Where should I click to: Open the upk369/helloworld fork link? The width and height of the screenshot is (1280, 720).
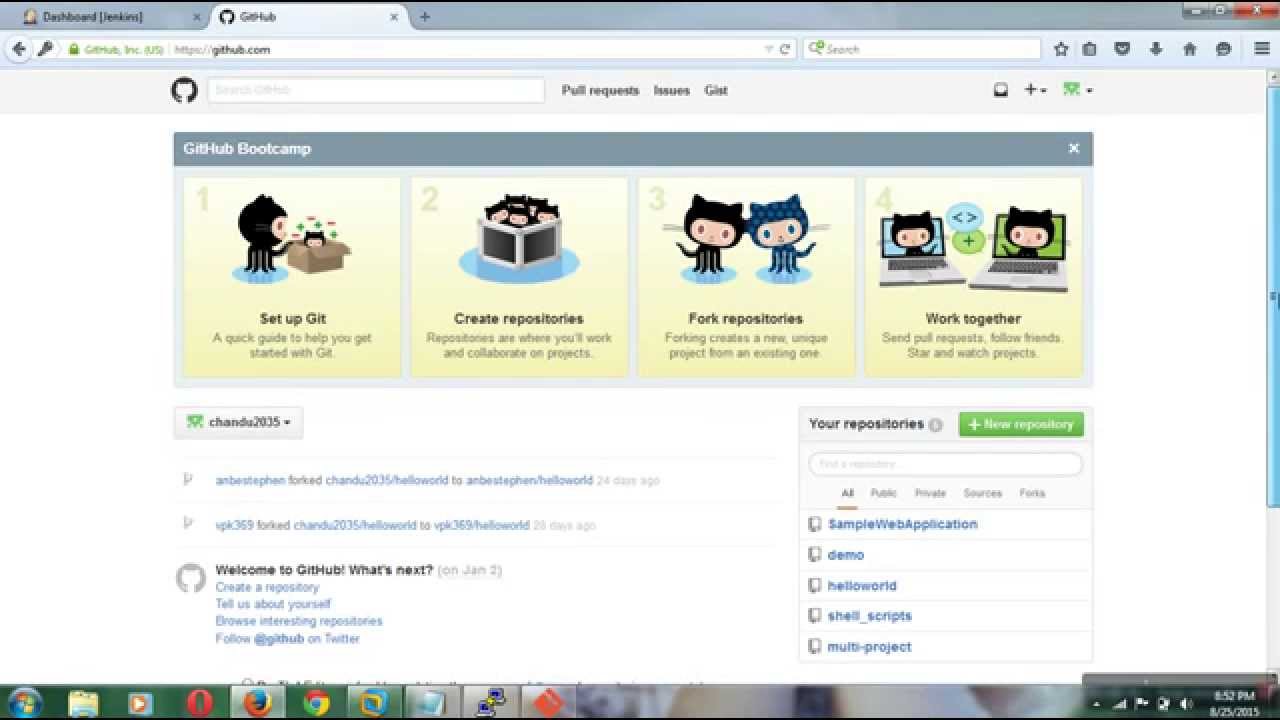pyautogui.click(x=481, y=525)
